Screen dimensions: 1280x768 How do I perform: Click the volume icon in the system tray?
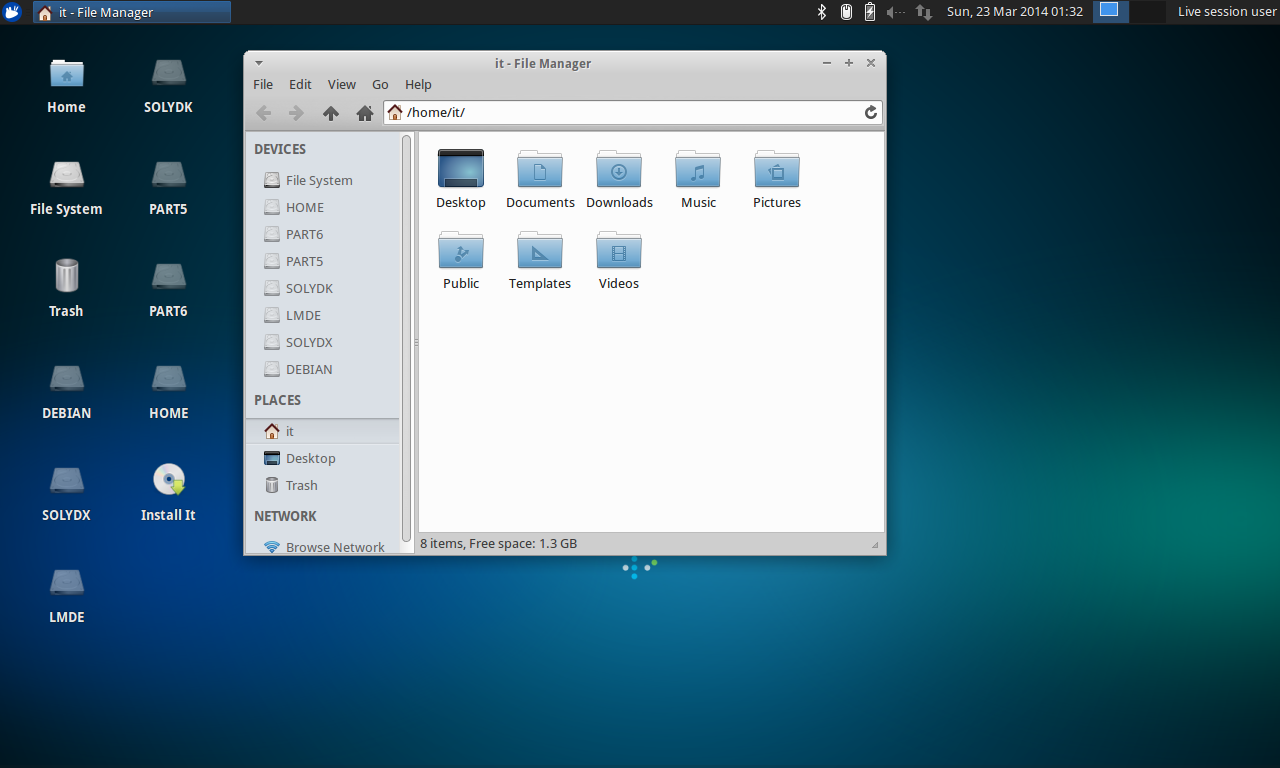(895, 12)
